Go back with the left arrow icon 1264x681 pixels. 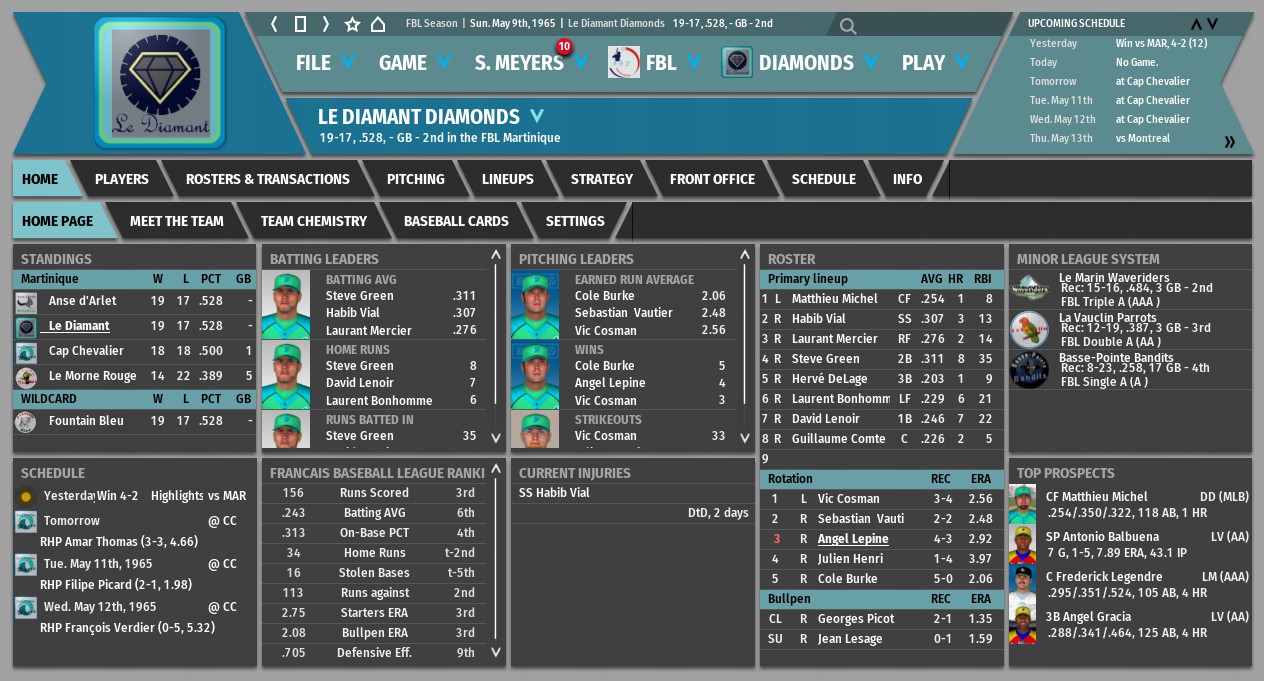point(275,24)
